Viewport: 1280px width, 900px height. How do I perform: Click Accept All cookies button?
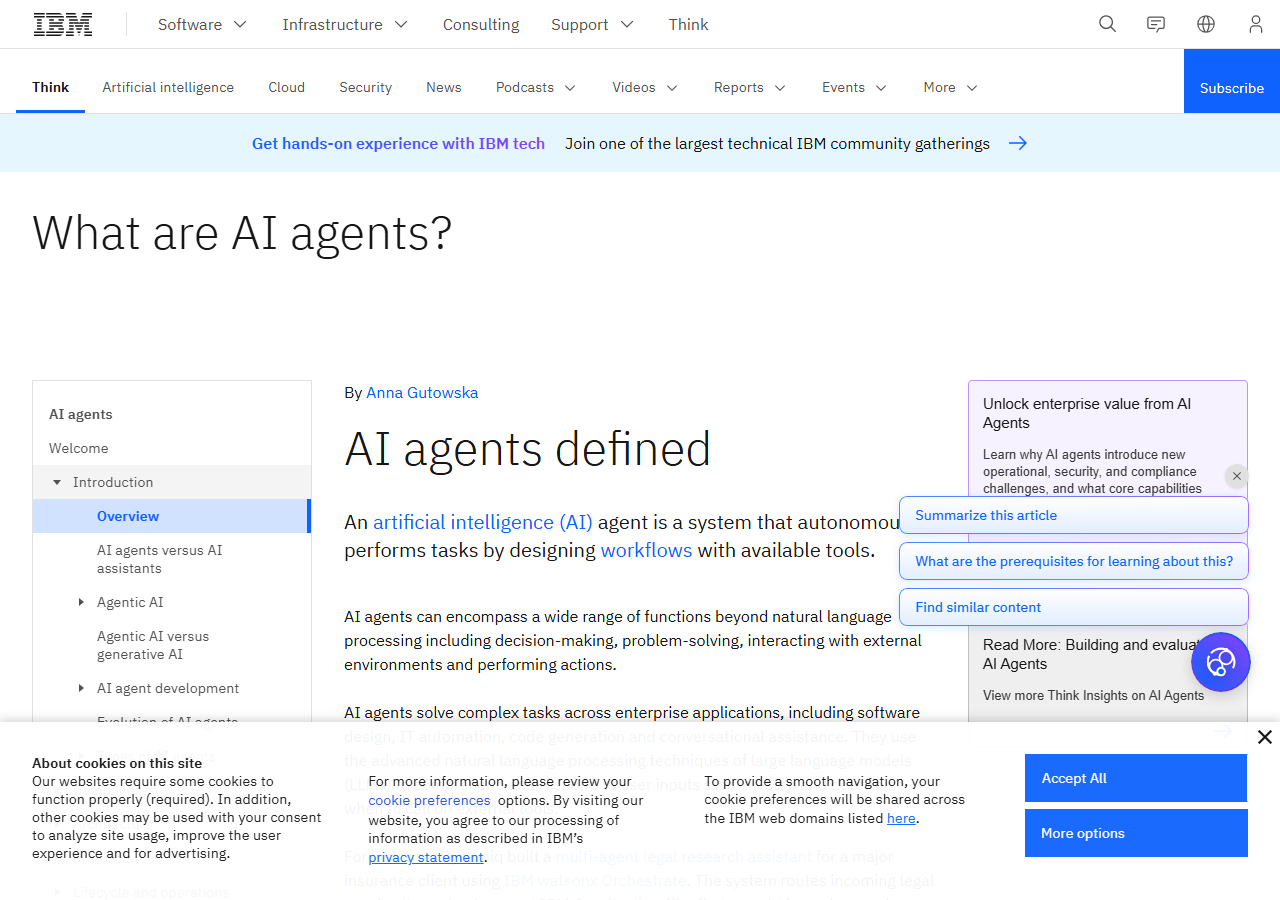point(1136,778)
